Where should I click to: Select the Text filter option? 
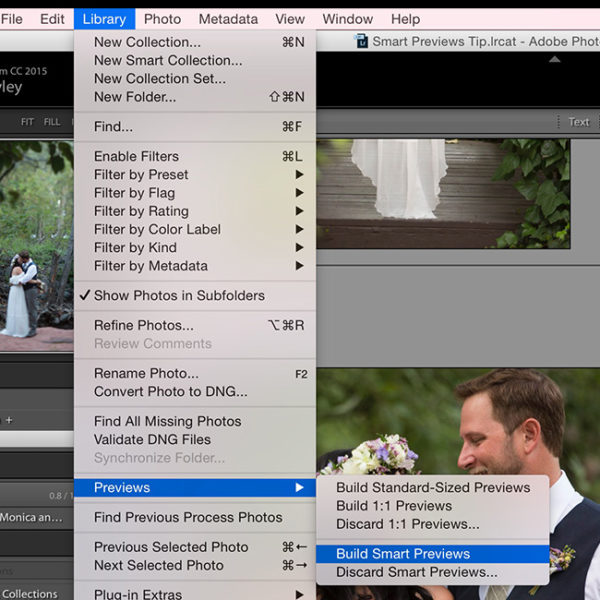(x=579, y=122)
